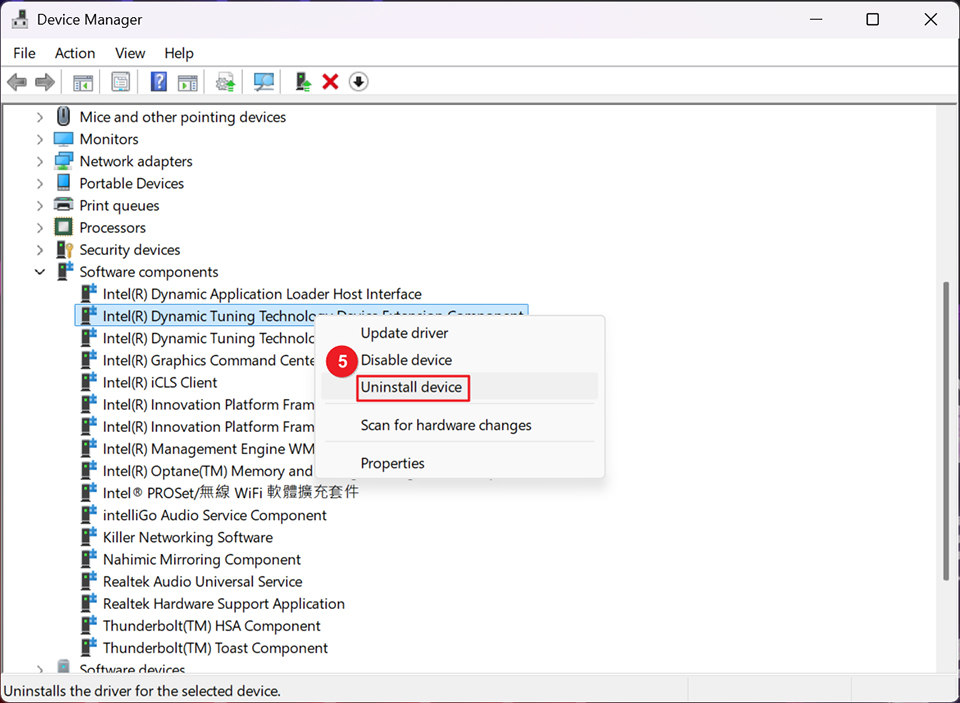Click the Mice and other pointing devices icon
This screenshot has height=703, width=960.
[x=63, y=116]
